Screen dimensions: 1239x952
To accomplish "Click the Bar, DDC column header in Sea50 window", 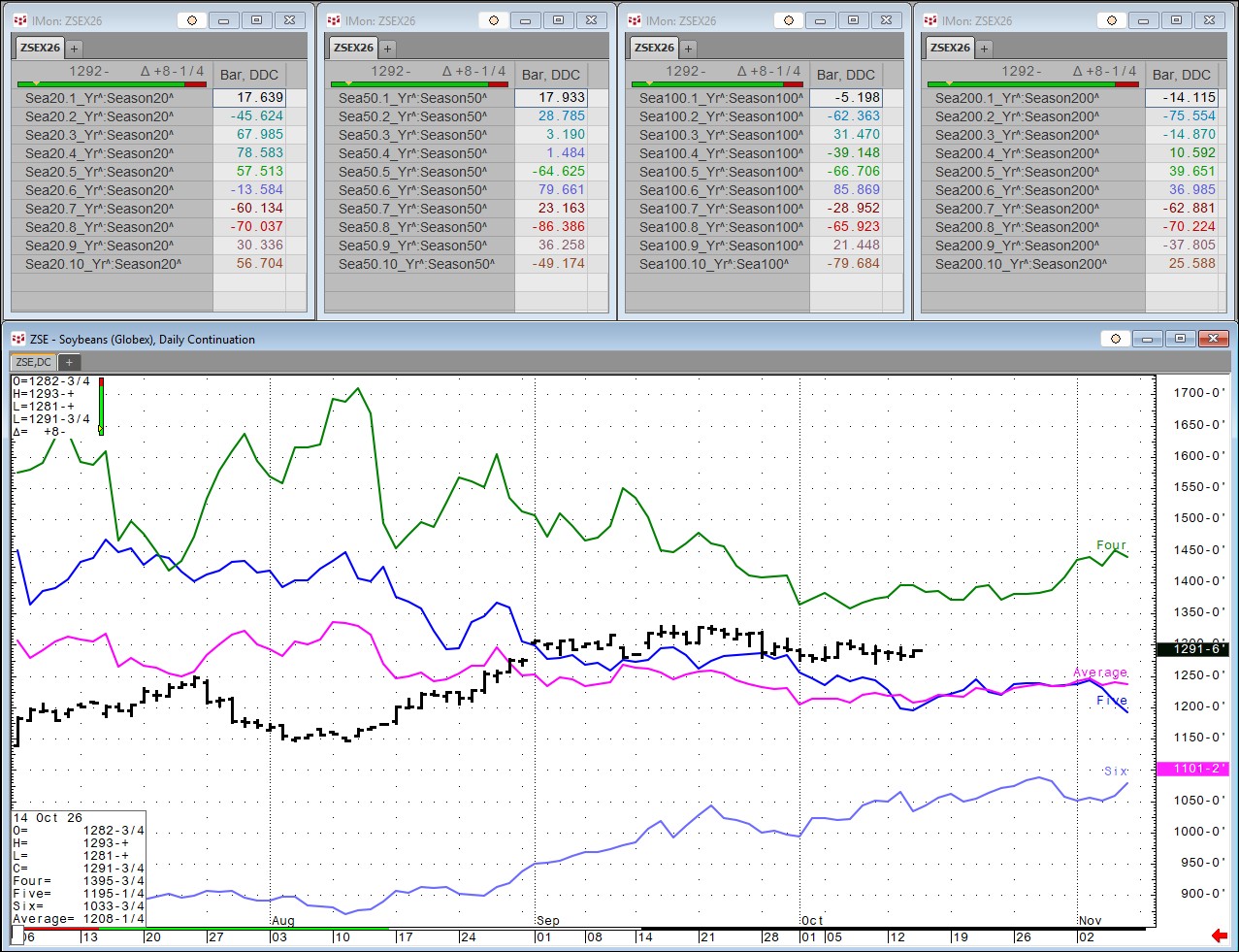I will click(551, 75).
